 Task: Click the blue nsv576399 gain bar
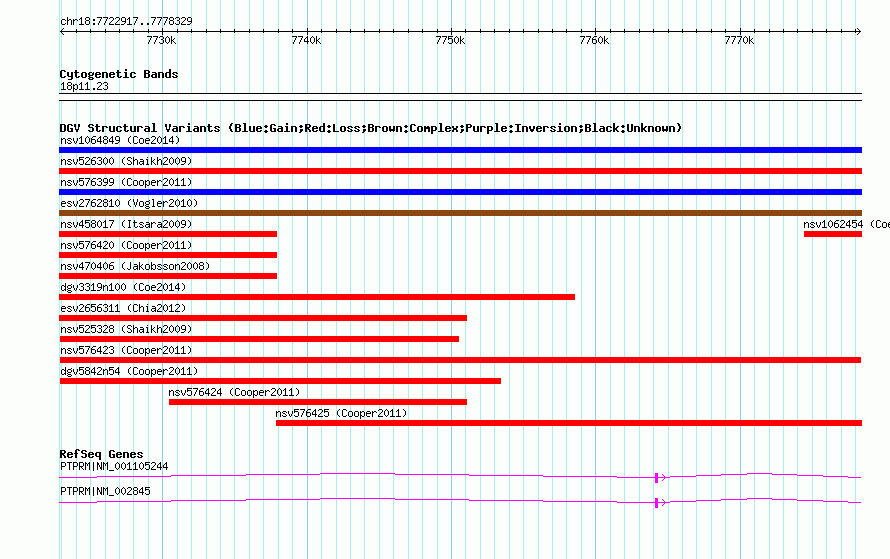pyautogui.click(x=460, y=192)
